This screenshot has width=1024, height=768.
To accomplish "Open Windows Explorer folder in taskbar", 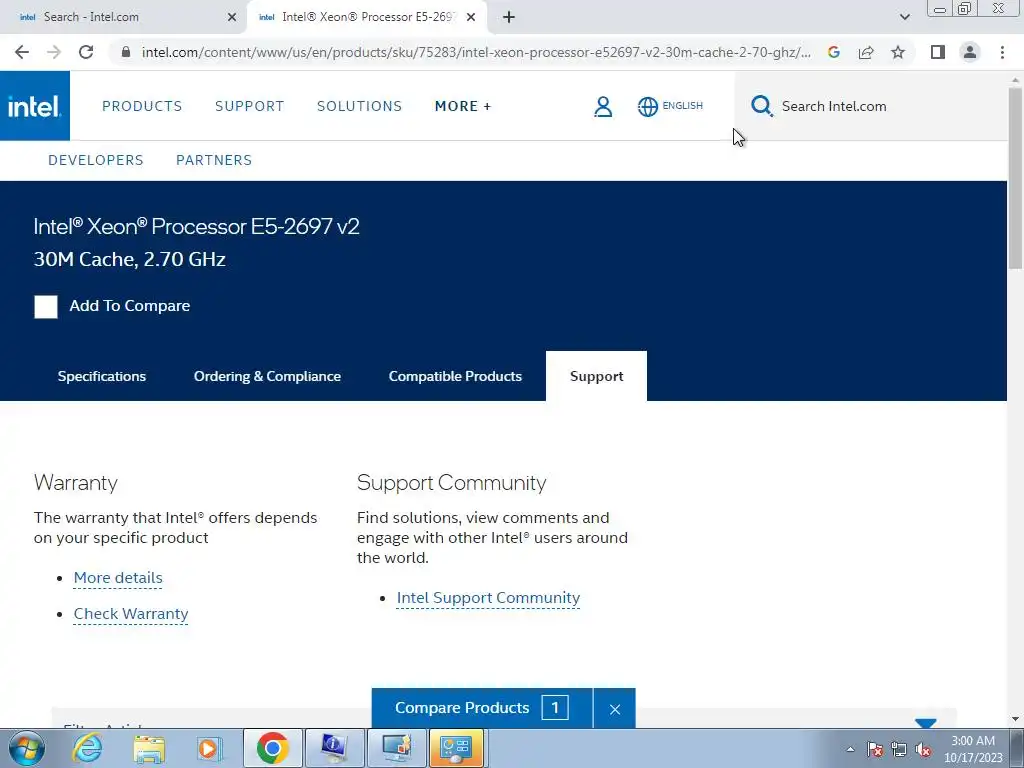I will tap(149, 748).
